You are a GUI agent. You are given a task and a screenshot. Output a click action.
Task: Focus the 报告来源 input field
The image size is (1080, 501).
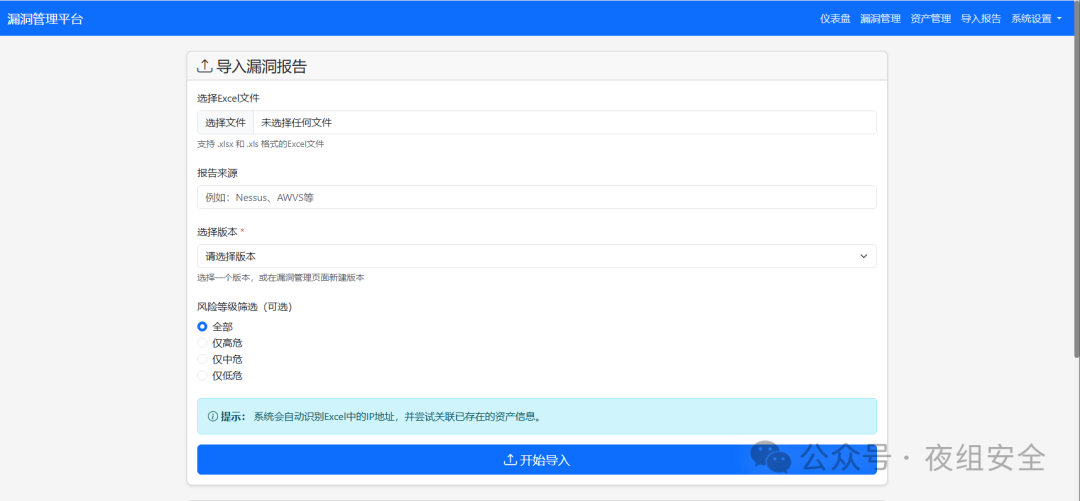pos(537,197)
